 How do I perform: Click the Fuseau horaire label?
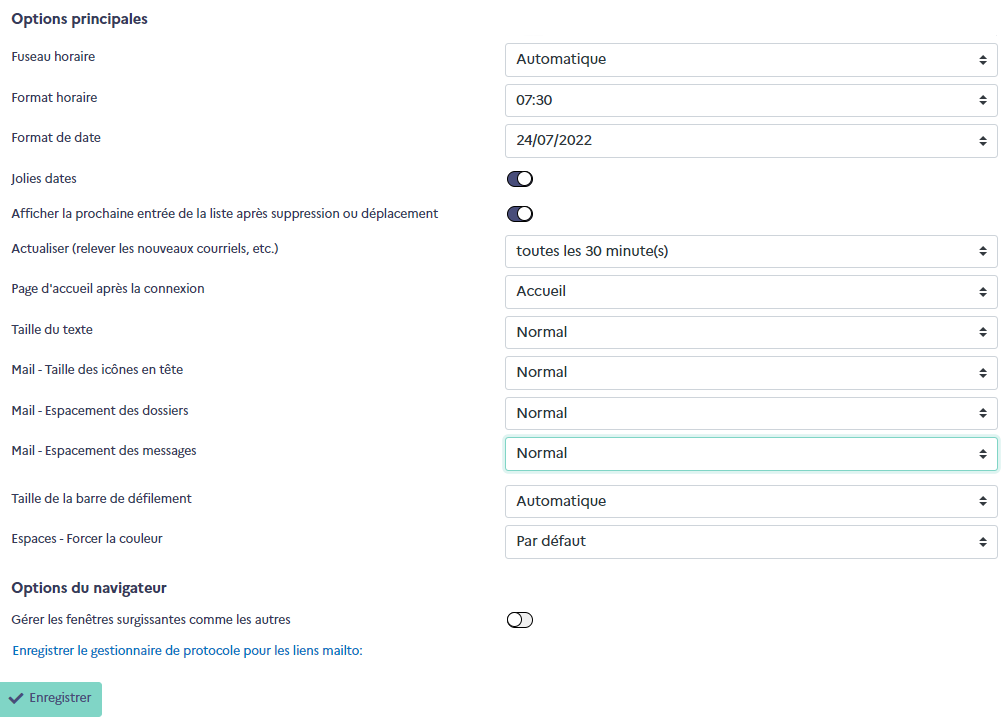[53, 56]
